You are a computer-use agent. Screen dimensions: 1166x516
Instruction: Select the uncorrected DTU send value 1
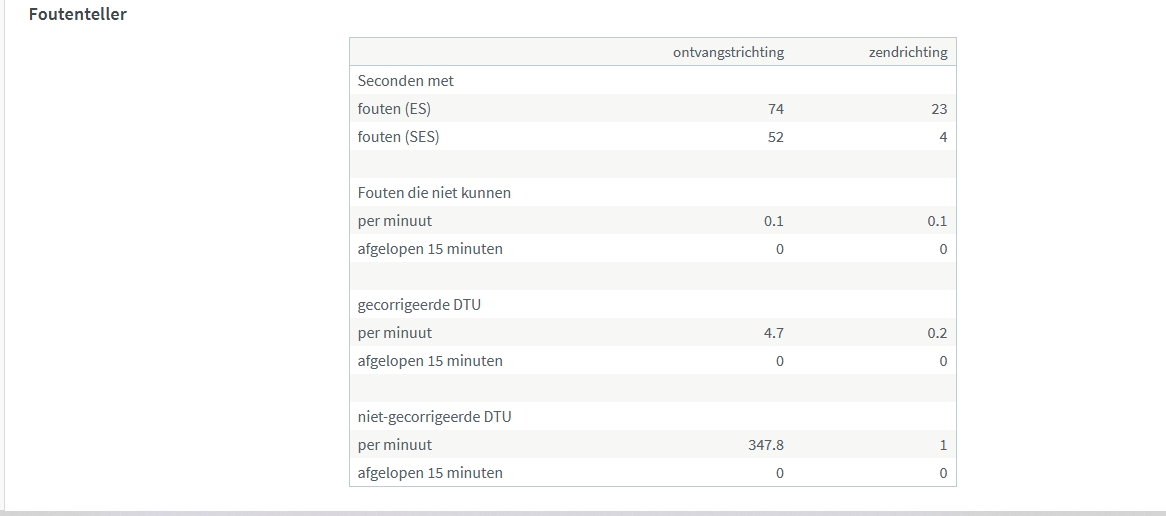pos(943,445)
